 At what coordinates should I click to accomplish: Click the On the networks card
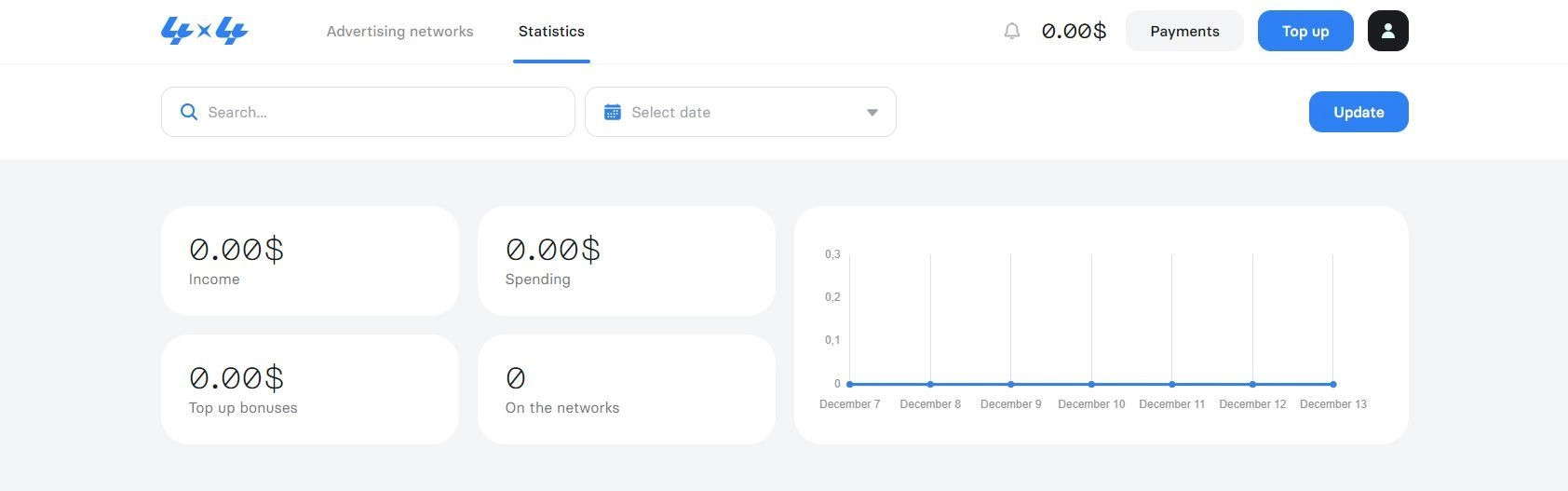click(626, 389)
